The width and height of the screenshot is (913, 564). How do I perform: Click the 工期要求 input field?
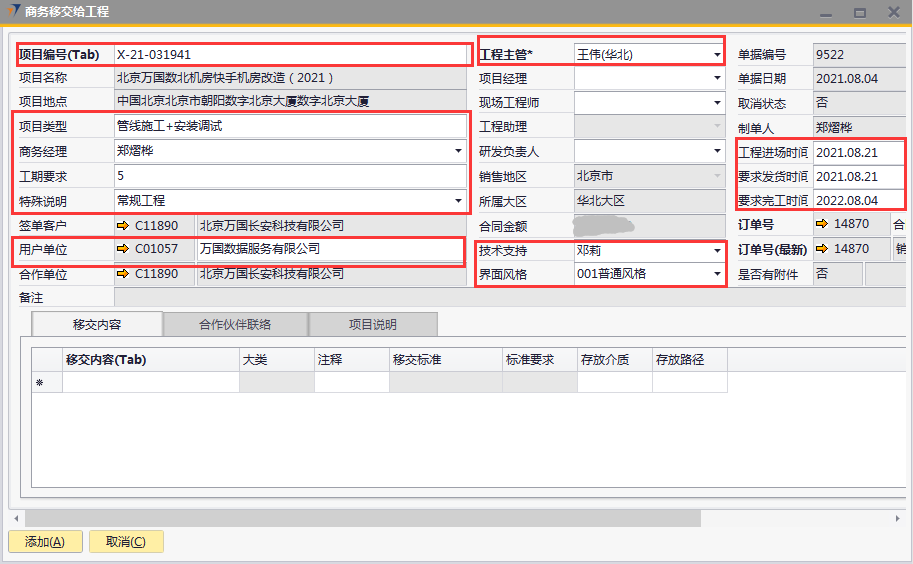click(290, 176)
